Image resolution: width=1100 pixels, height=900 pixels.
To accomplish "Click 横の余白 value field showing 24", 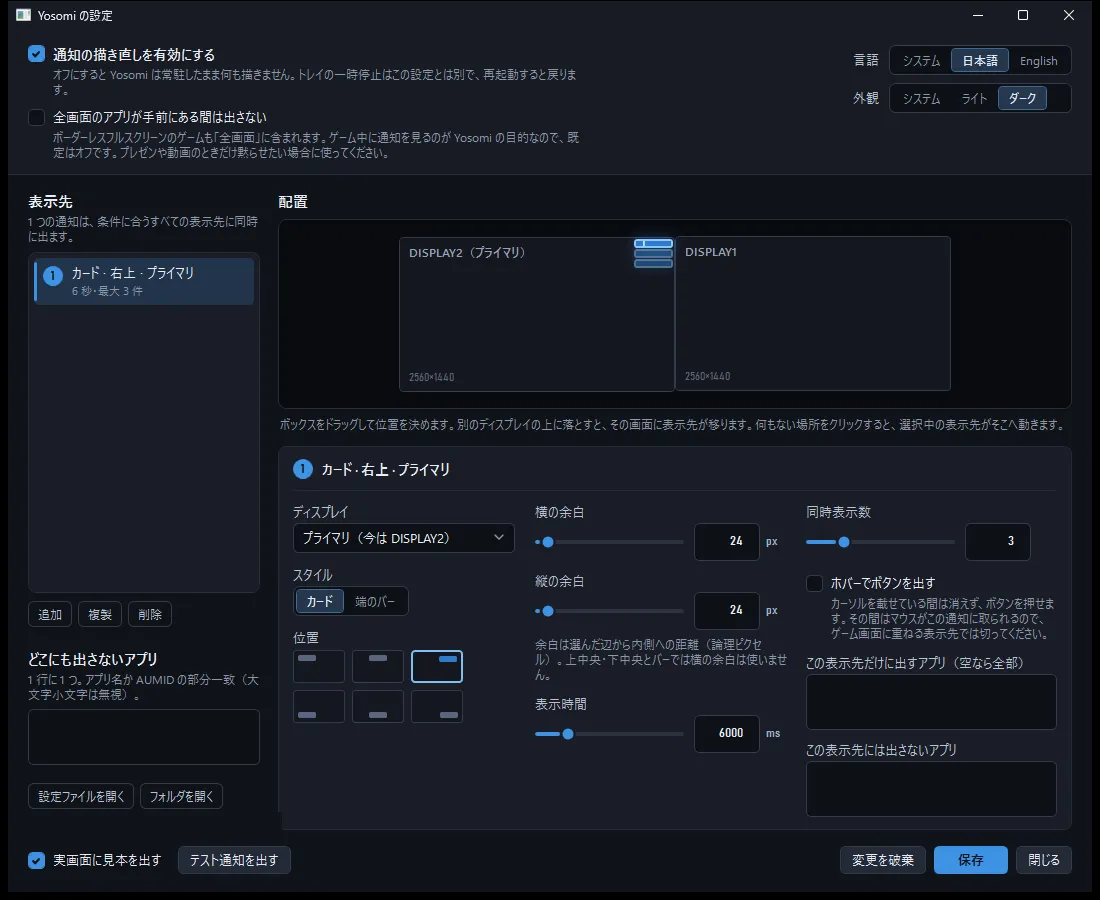I will [x=727, y=542].
